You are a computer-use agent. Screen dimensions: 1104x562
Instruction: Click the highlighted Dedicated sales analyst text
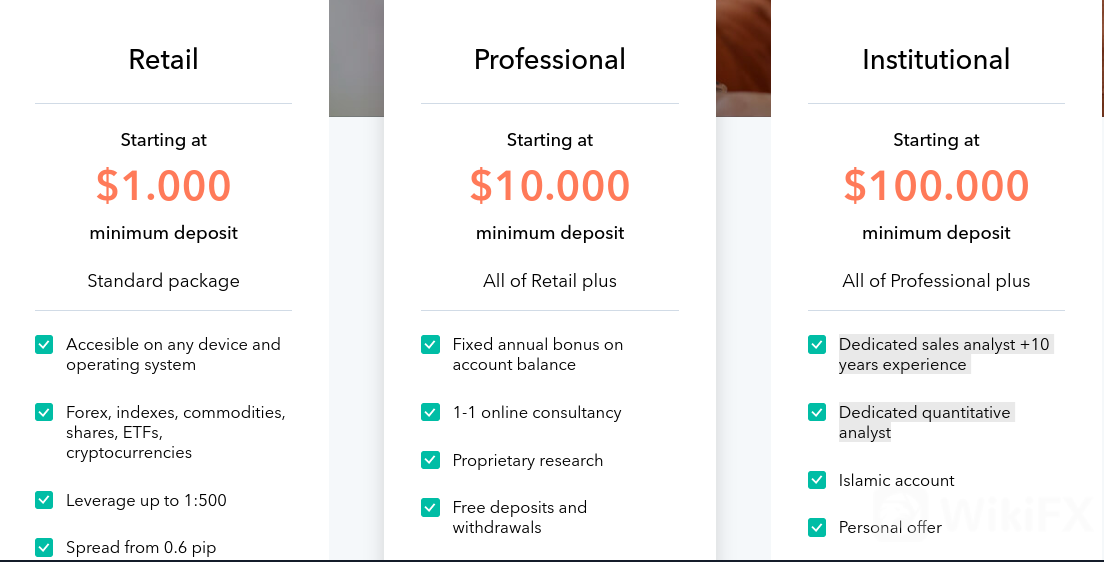tap(944, 354)
